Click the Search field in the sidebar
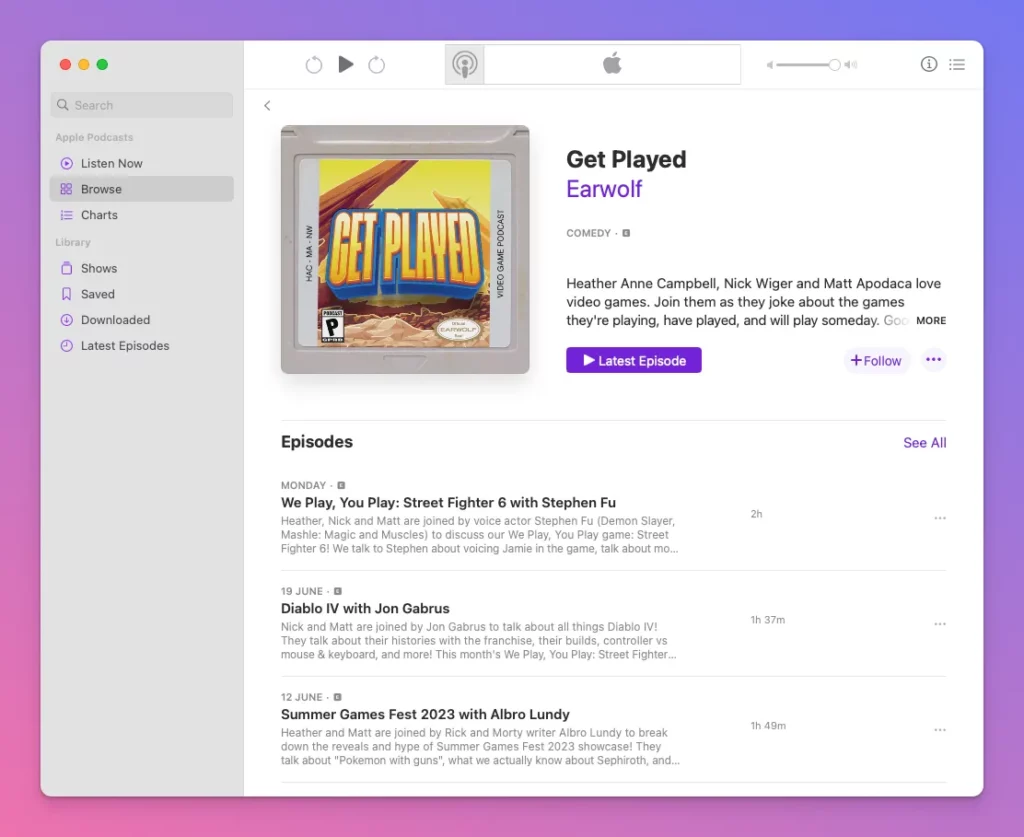Viewport: 1024px width, 837px height. coord(142,105)
